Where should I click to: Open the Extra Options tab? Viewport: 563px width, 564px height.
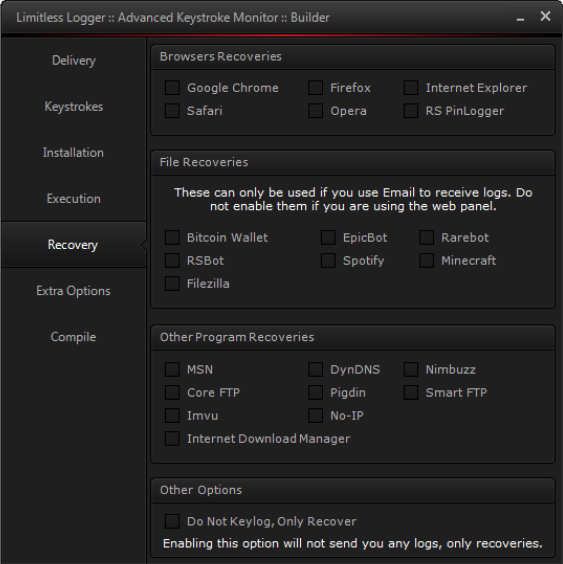pyautogui.click(x=73, y=291)
